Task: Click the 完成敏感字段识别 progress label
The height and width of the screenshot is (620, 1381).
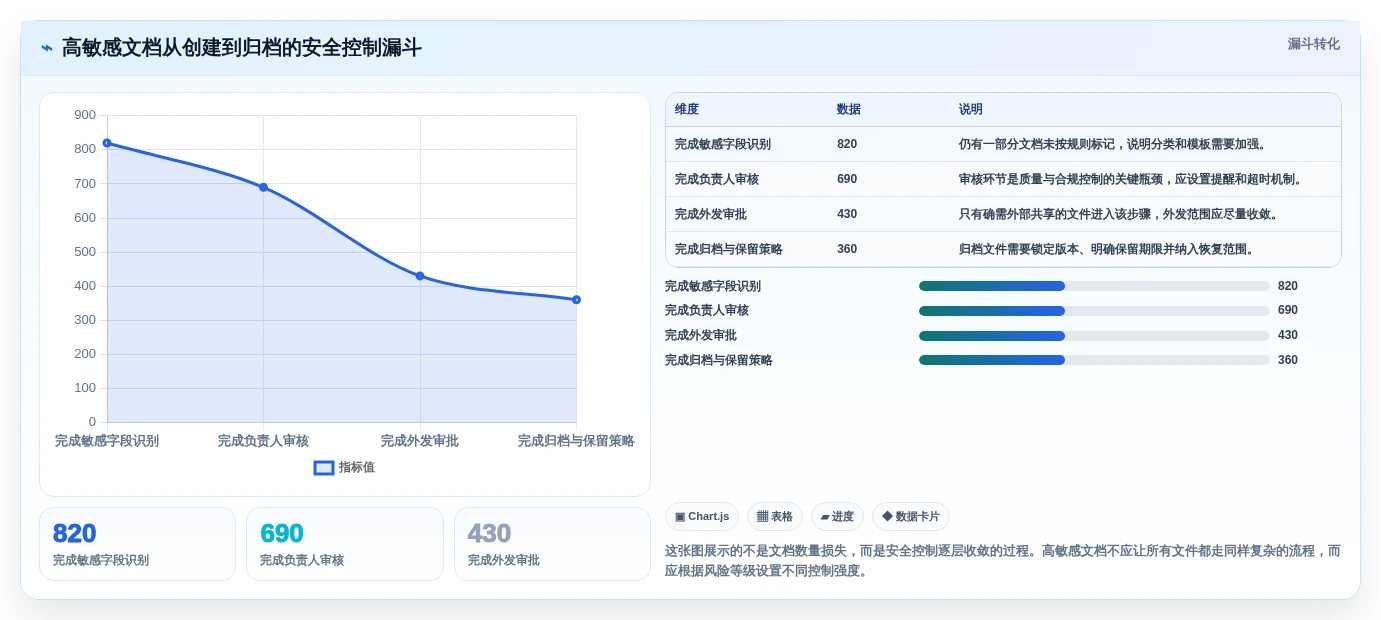Action: point(713,286)
